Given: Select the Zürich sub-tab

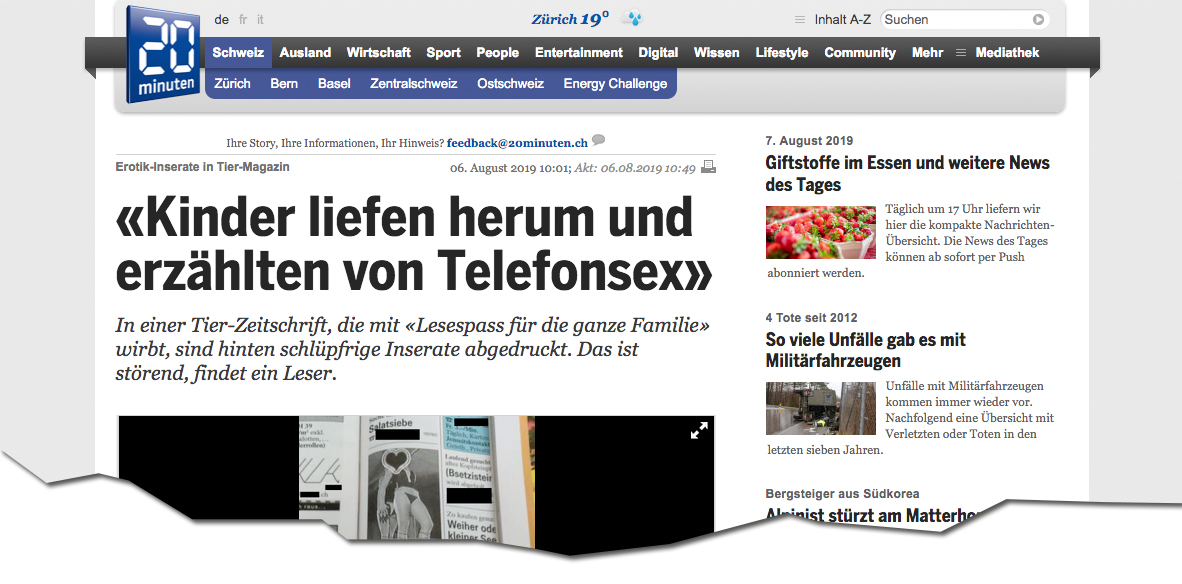Looking at the screenshot, I should [x=232, y=84].
